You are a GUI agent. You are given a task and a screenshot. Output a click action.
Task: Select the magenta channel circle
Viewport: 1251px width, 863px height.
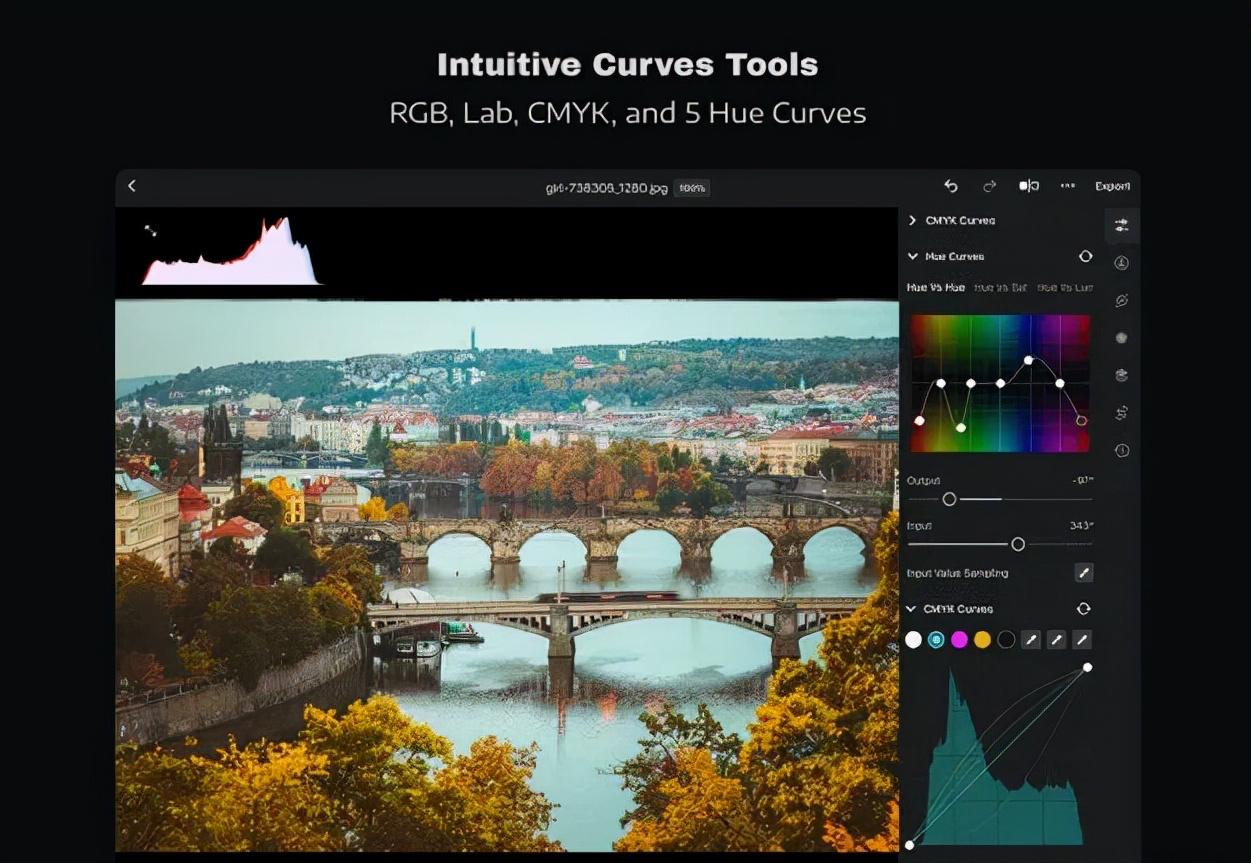coord(959,640)
